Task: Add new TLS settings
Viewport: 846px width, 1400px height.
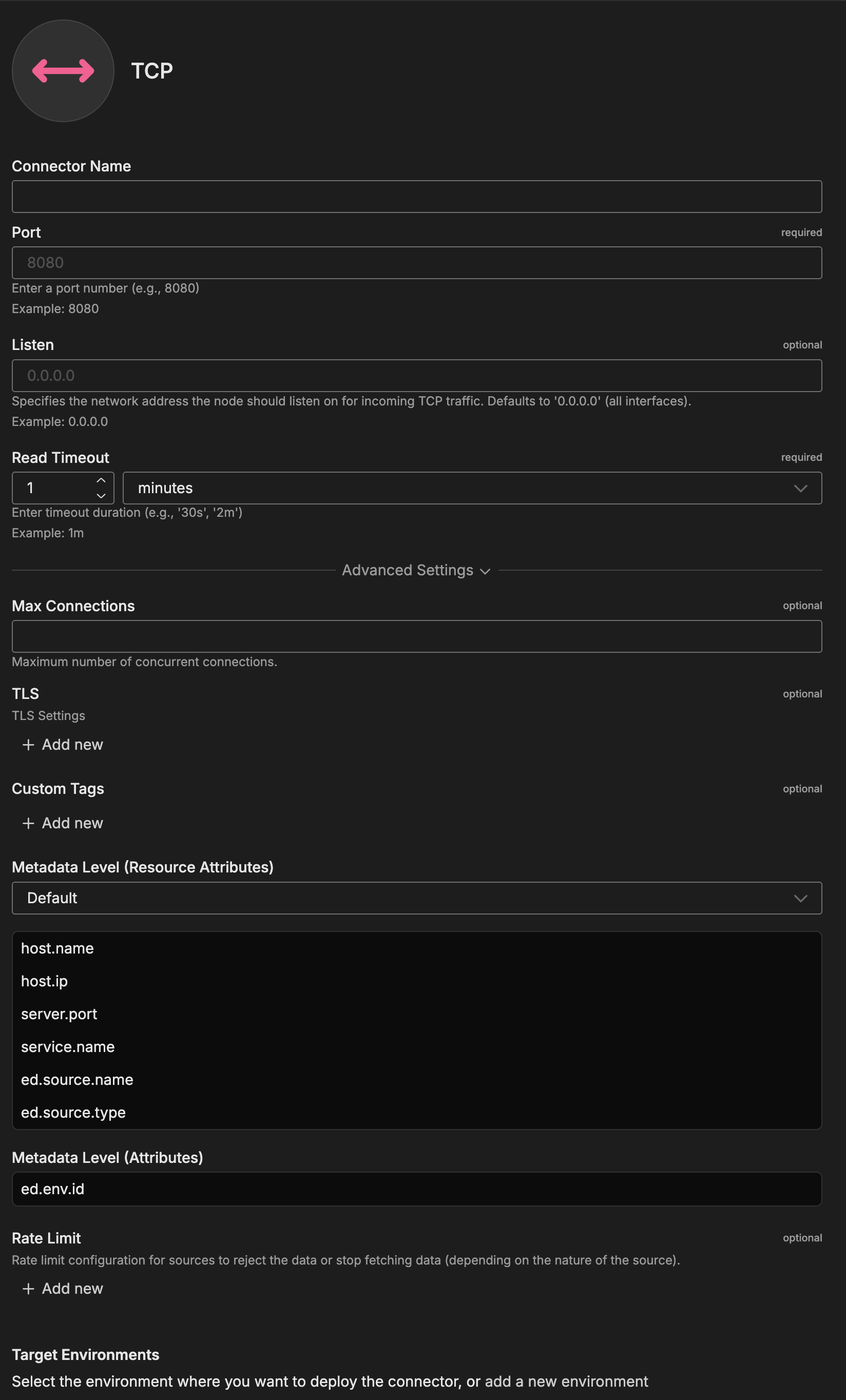Action: click(x=72, y=745)
